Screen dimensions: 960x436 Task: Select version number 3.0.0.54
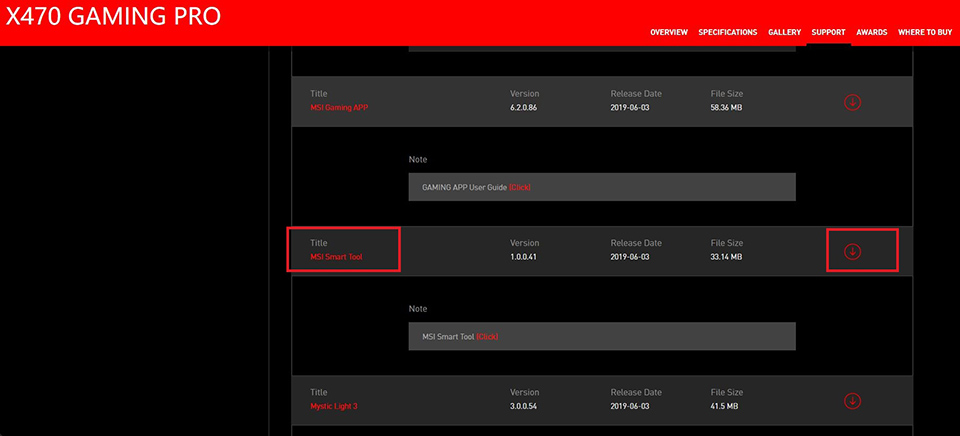tap(525, 407)
